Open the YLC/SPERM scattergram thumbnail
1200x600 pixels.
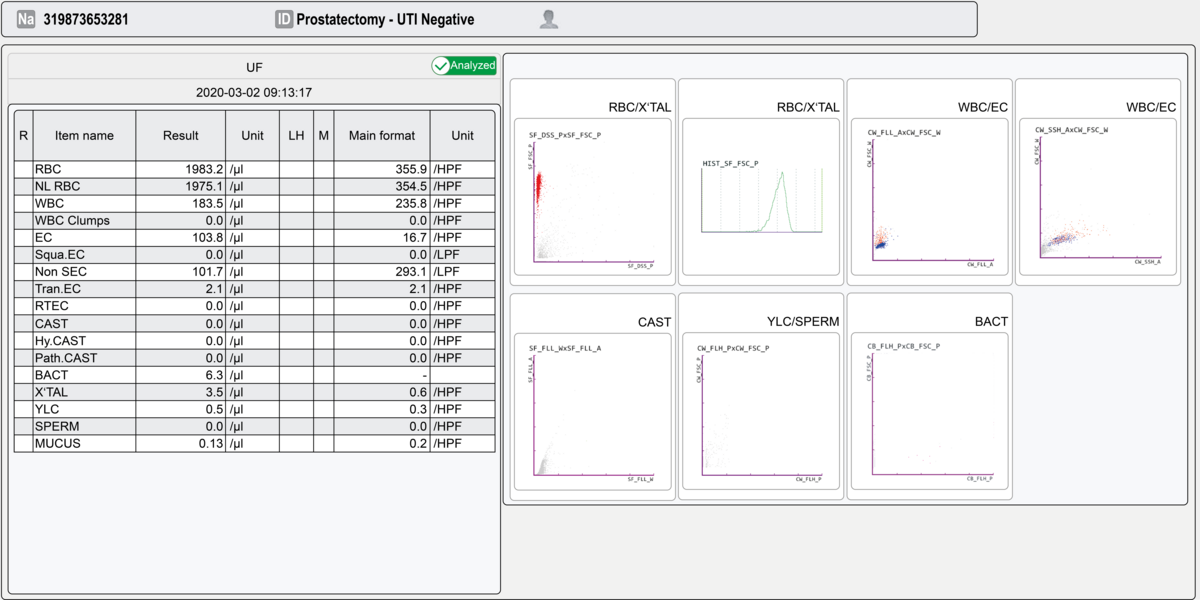coord(761,412)
